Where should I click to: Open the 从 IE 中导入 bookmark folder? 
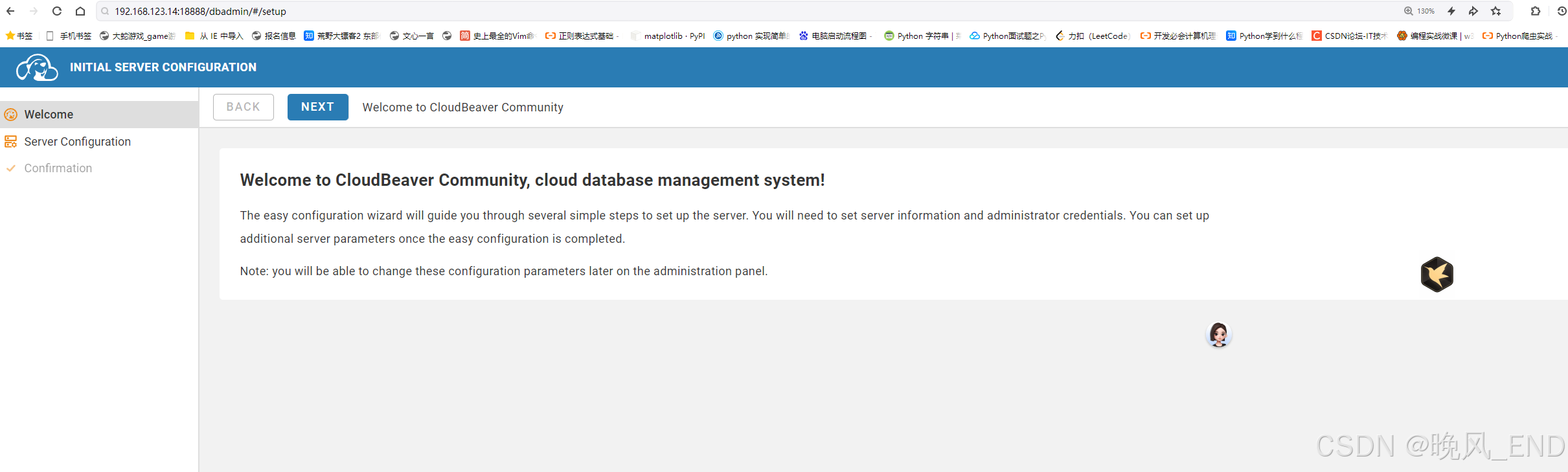click(214, 36)
